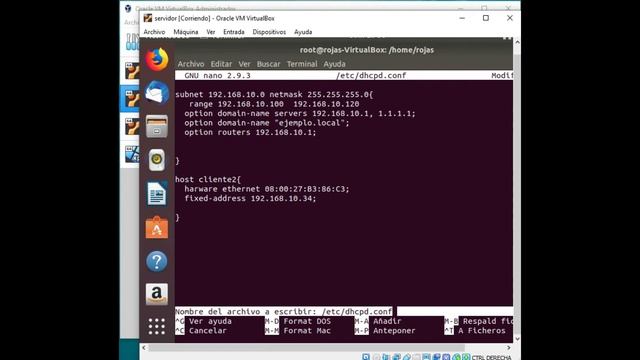
Task: Maximize the servidor VirtualBox window
Action: [x=486, y=18]
